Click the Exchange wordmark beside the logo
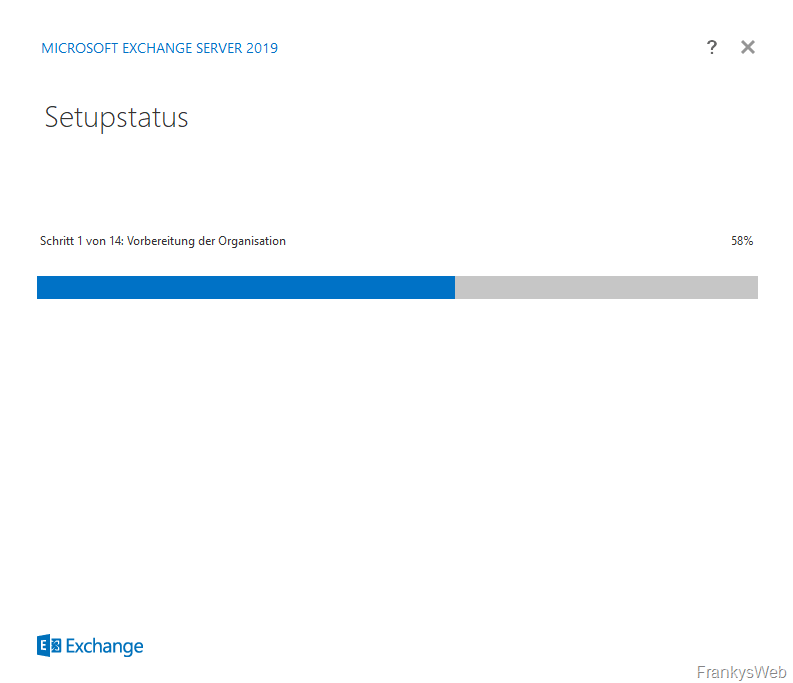 105,646
